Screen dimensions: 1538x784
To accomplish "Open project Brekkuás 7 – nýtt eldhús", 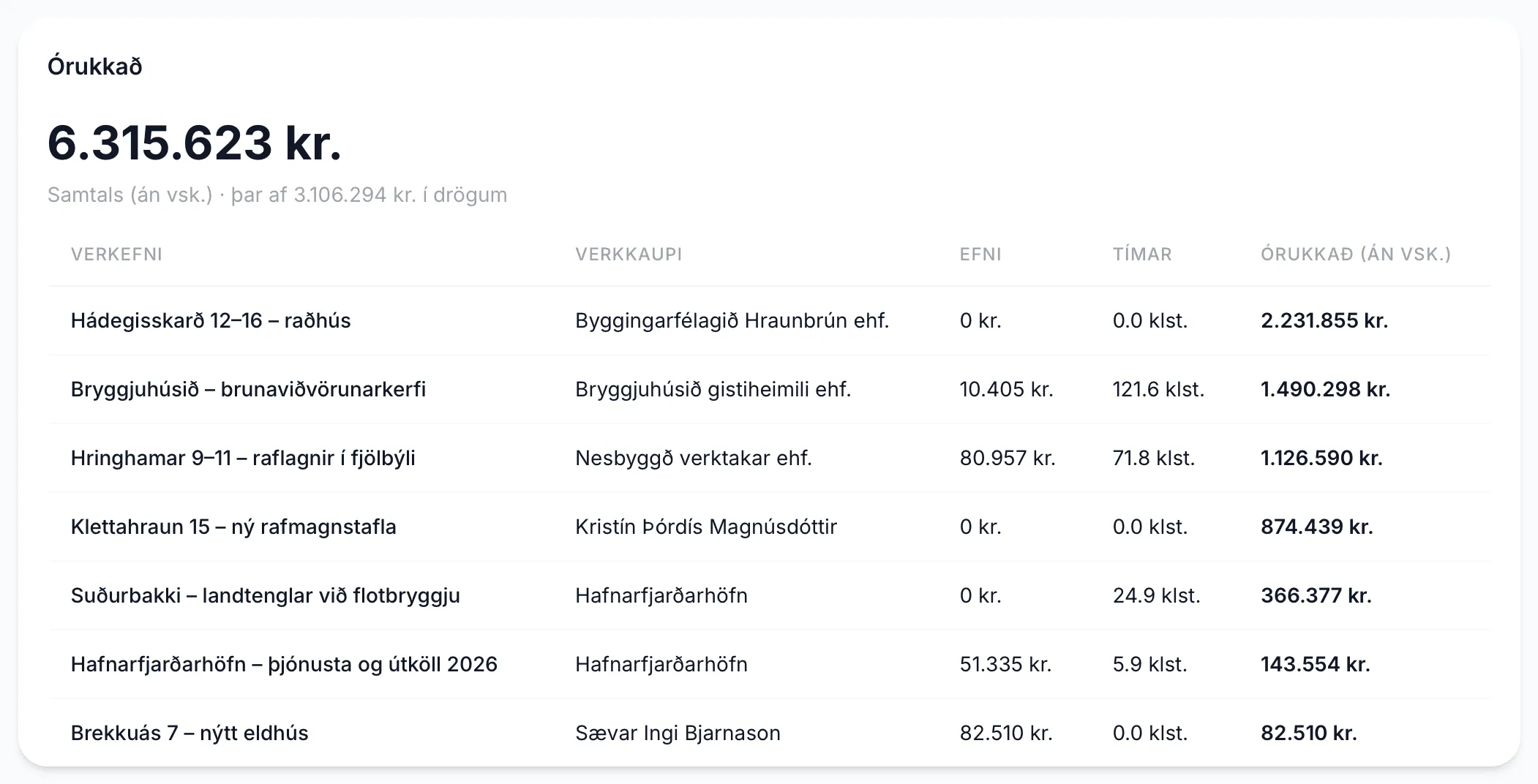I will click(x=190, y=733).
